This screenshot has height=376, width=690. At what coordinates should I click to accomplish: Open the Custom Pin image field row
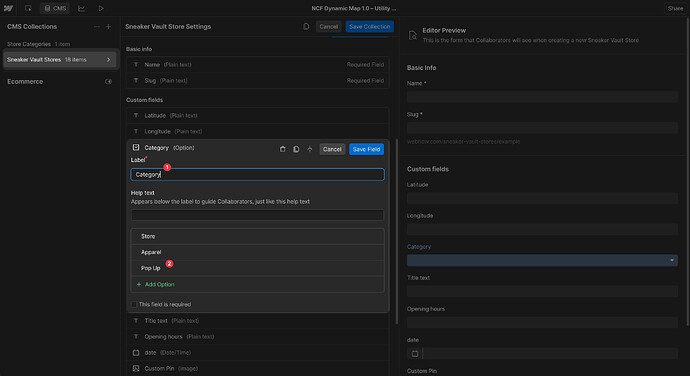pos(257,369)
